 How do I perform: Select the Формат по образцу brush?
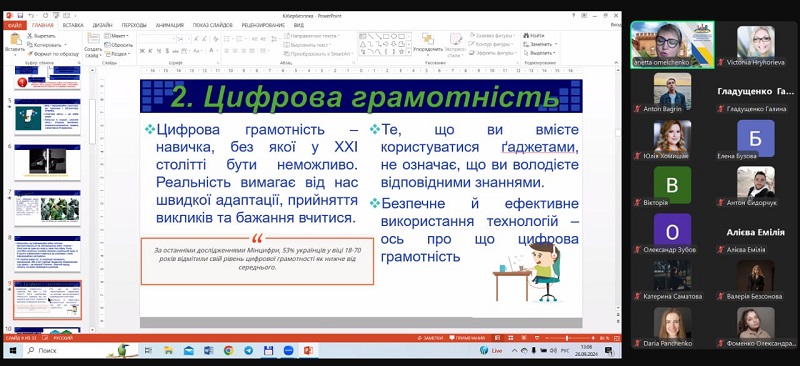30,54
